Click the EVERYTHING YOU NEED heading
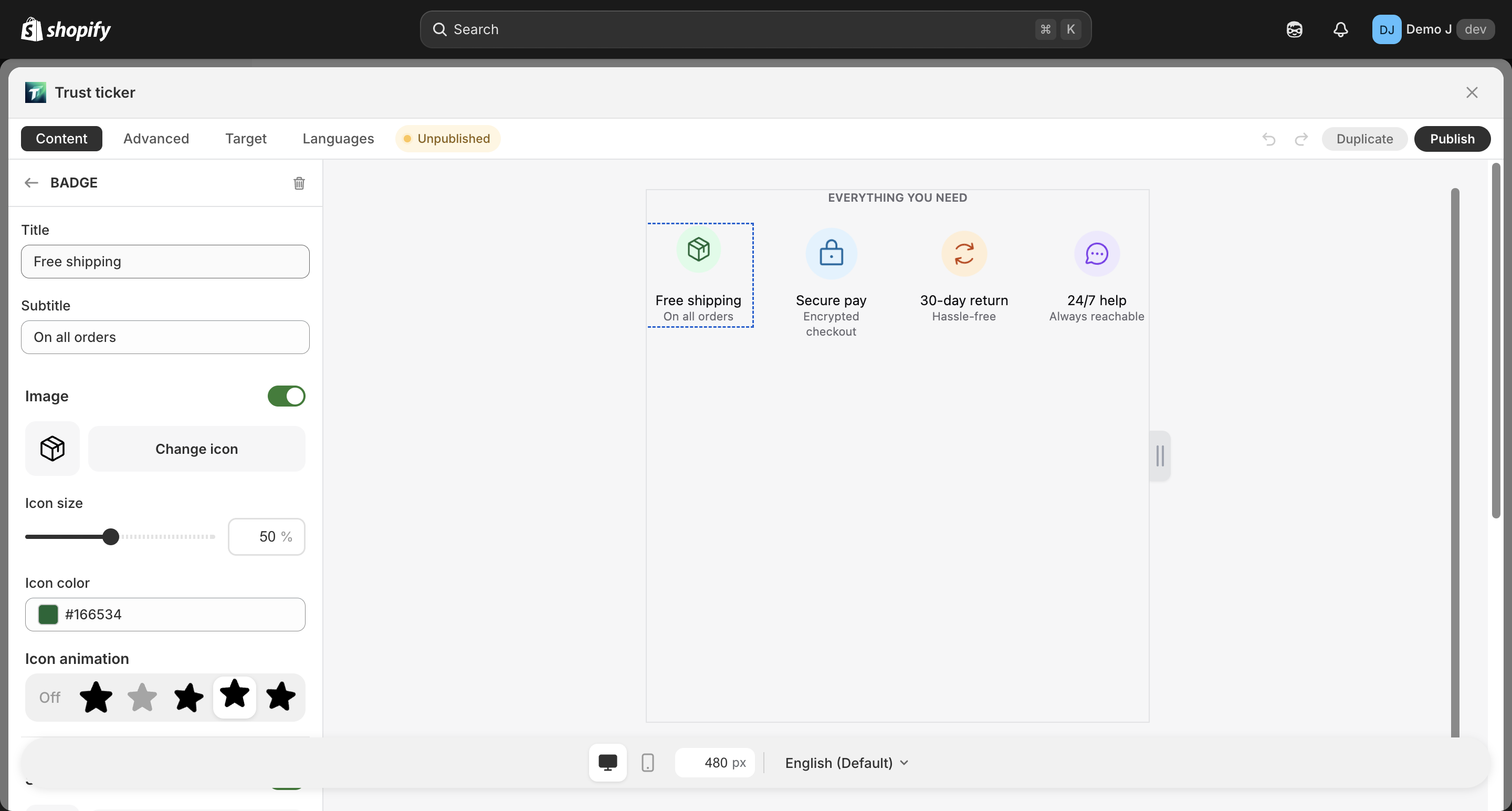Viewport: 1512px width, 811px height. pyautogui.click(x=897, y=198)
